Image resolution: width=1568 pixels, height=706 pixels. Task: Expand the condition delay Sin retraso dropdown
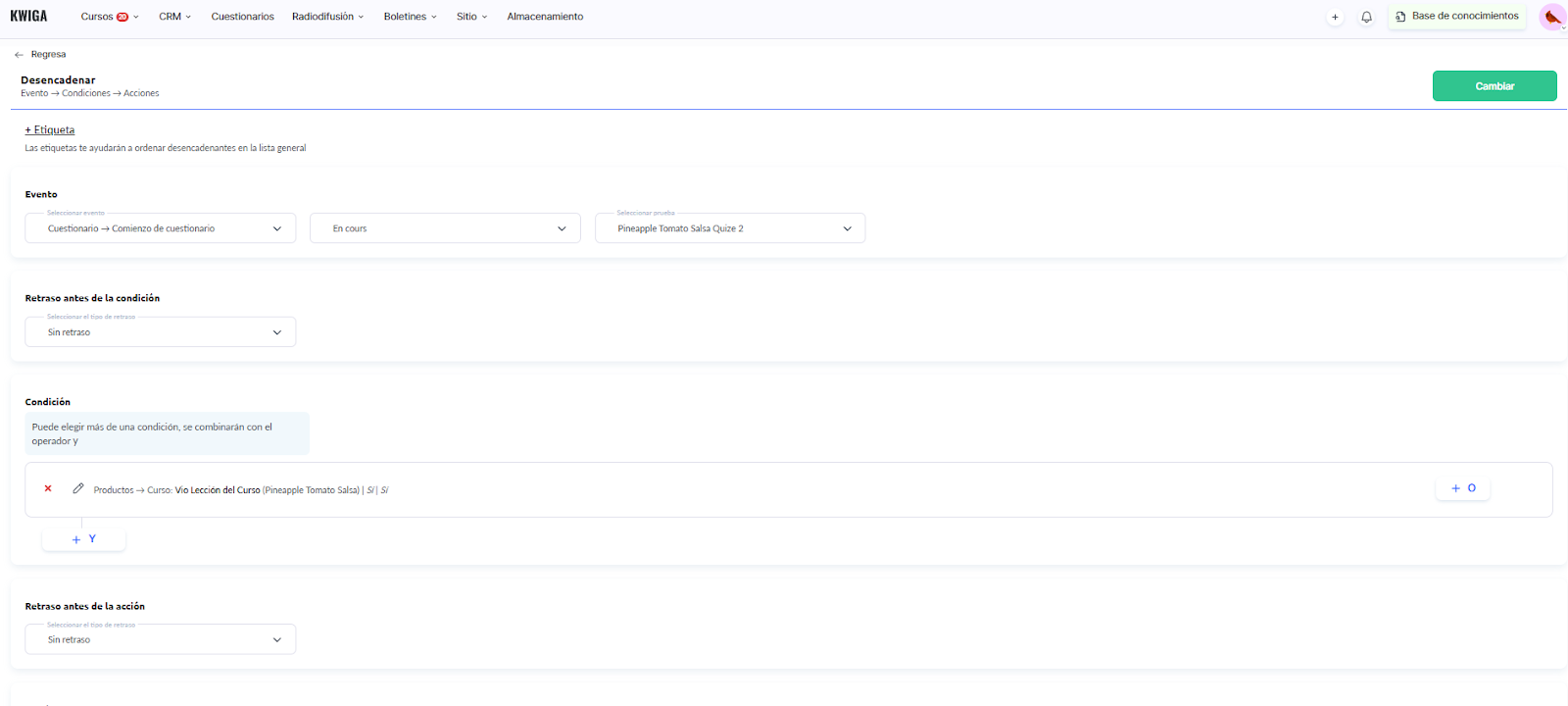tap(161, 332)
